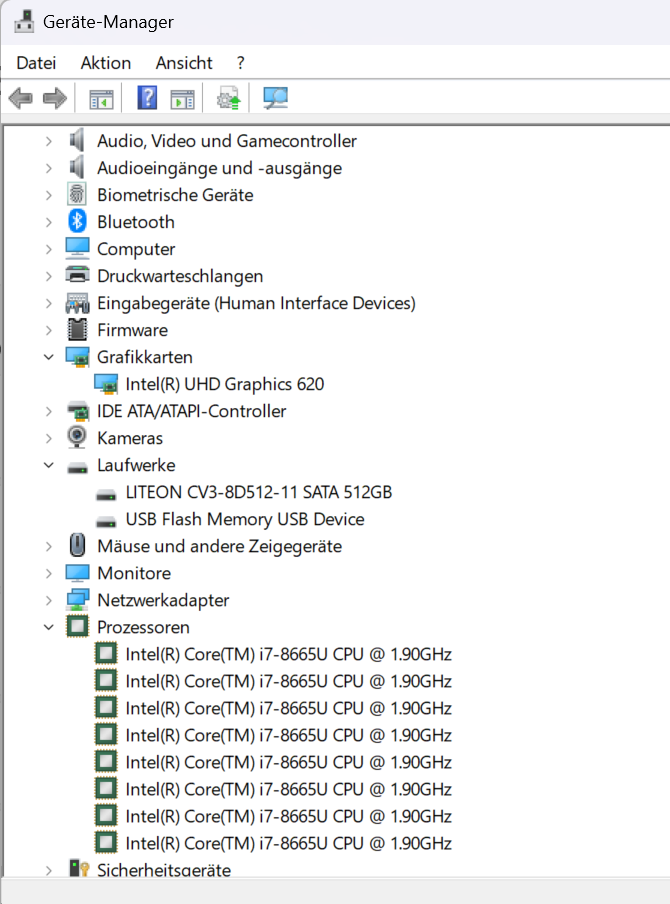
Task: Click the Laufwerke drive icon
Action: tap(77, 468)
